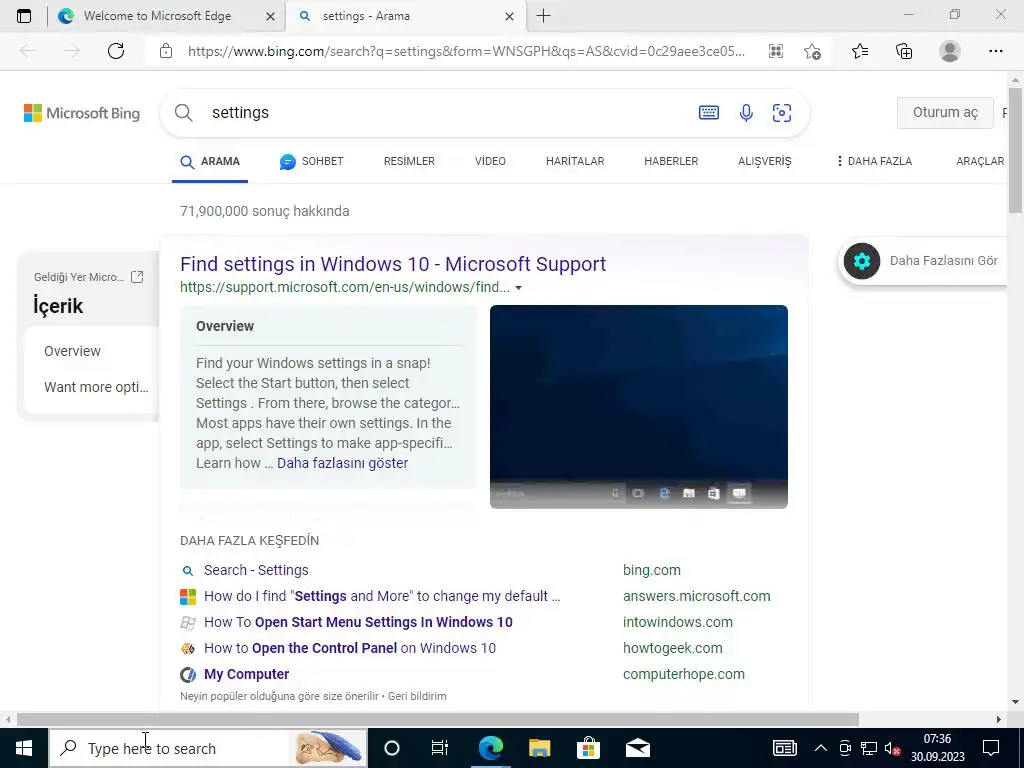
Task: Open How to Open the Control Panel link
Action: pos(349,648)
